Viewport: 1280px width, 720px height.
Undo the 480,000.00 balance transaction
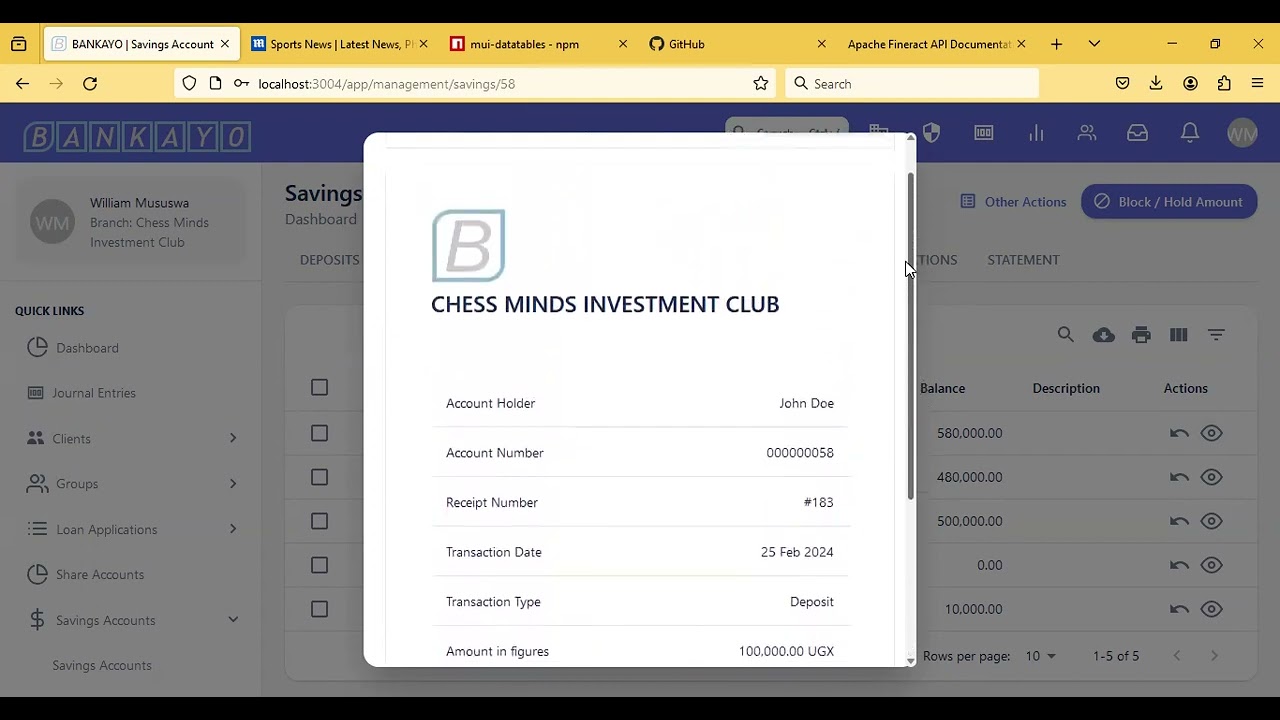pos(1179,477)
